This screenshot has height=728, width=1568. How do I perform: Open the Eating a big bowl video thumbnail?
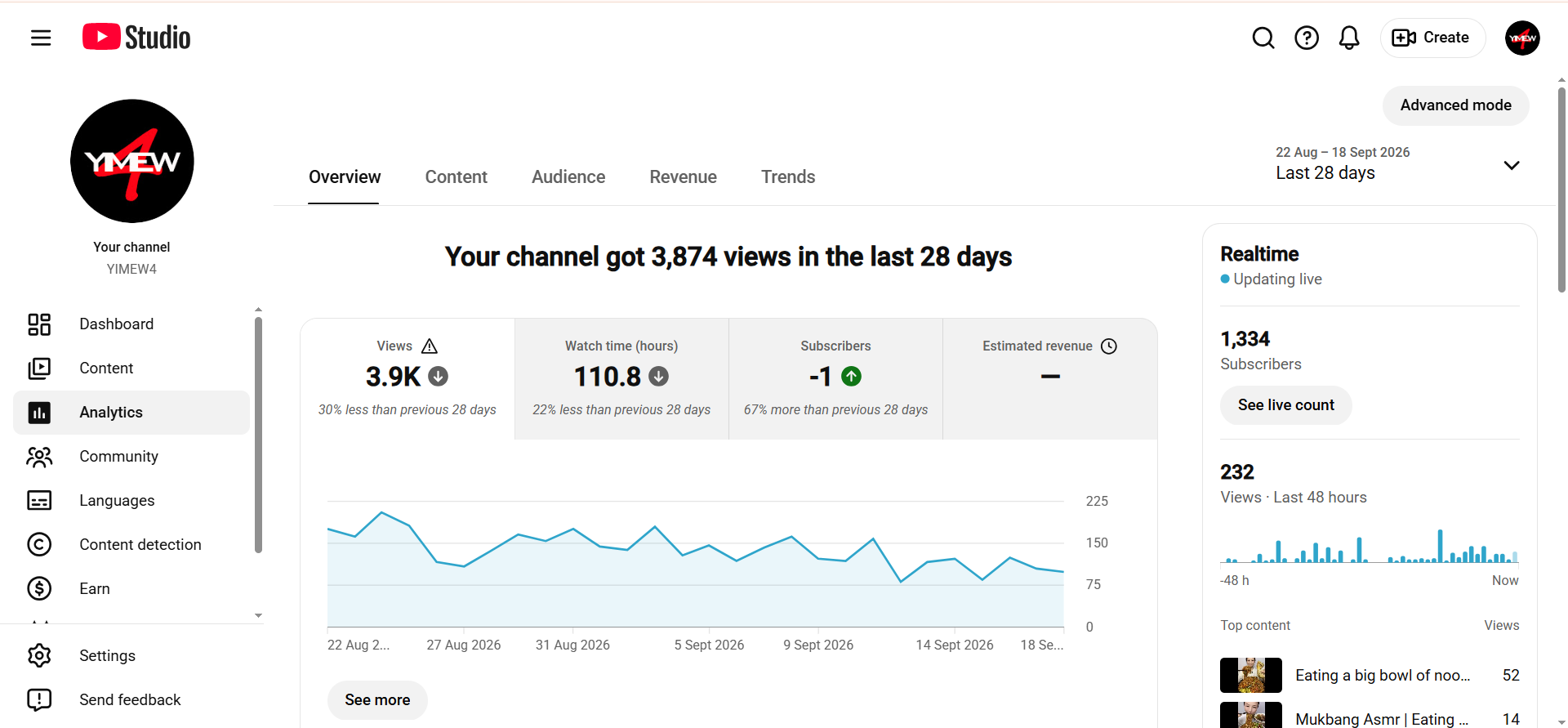coord(1250,676)
